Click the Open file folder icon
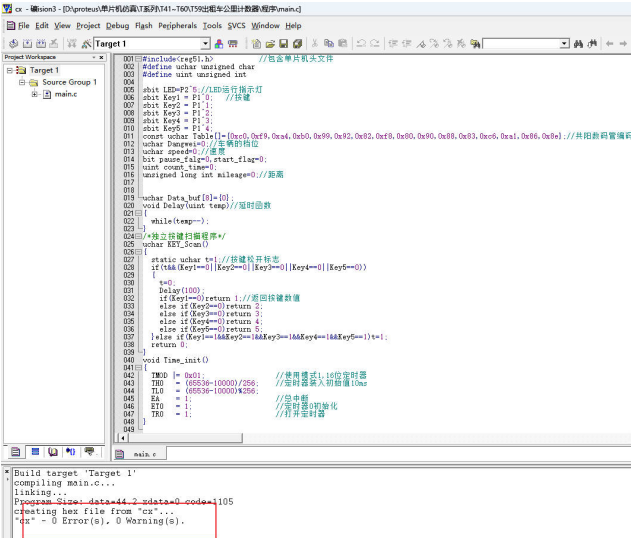This screenshot has width=640, height=538. point(270,44)
